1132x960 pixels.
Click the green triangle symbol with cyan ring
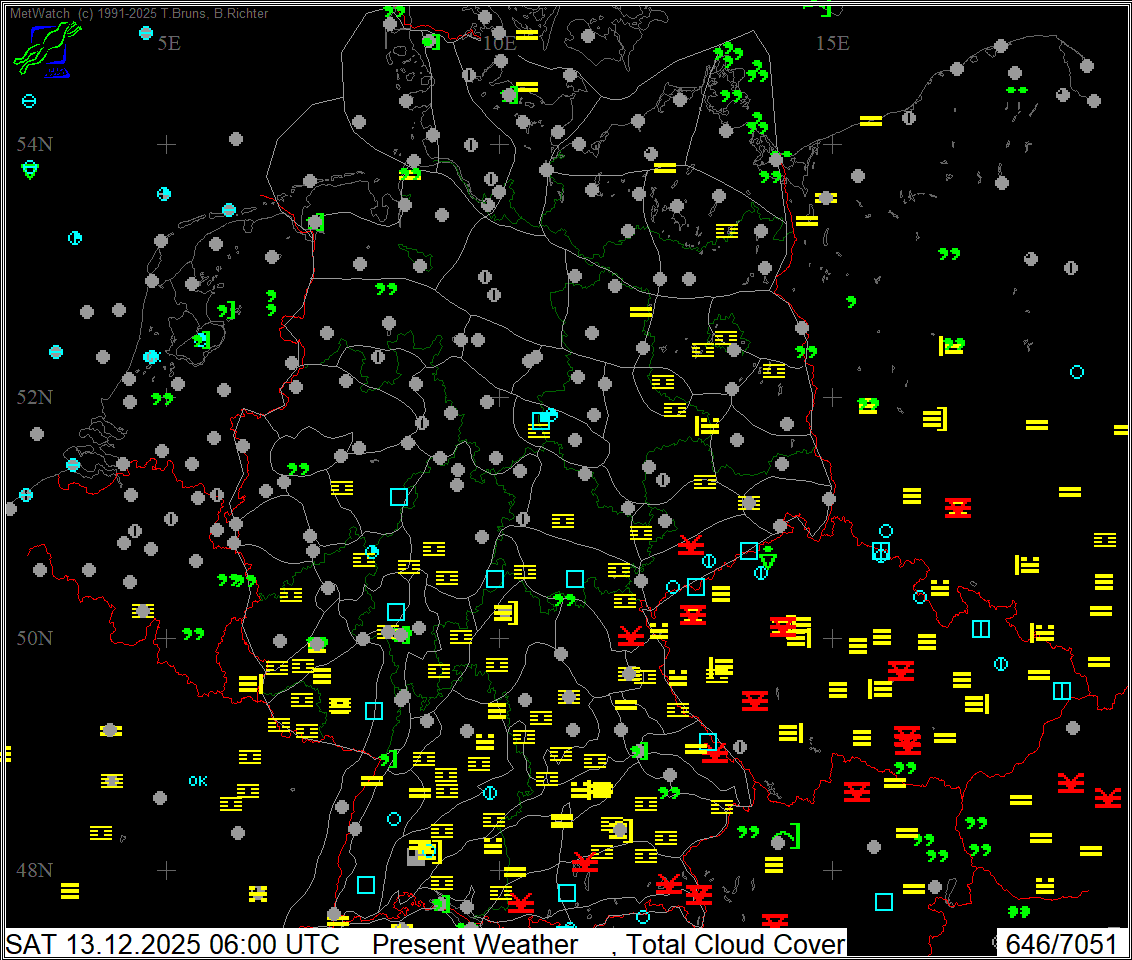[30, 169]
